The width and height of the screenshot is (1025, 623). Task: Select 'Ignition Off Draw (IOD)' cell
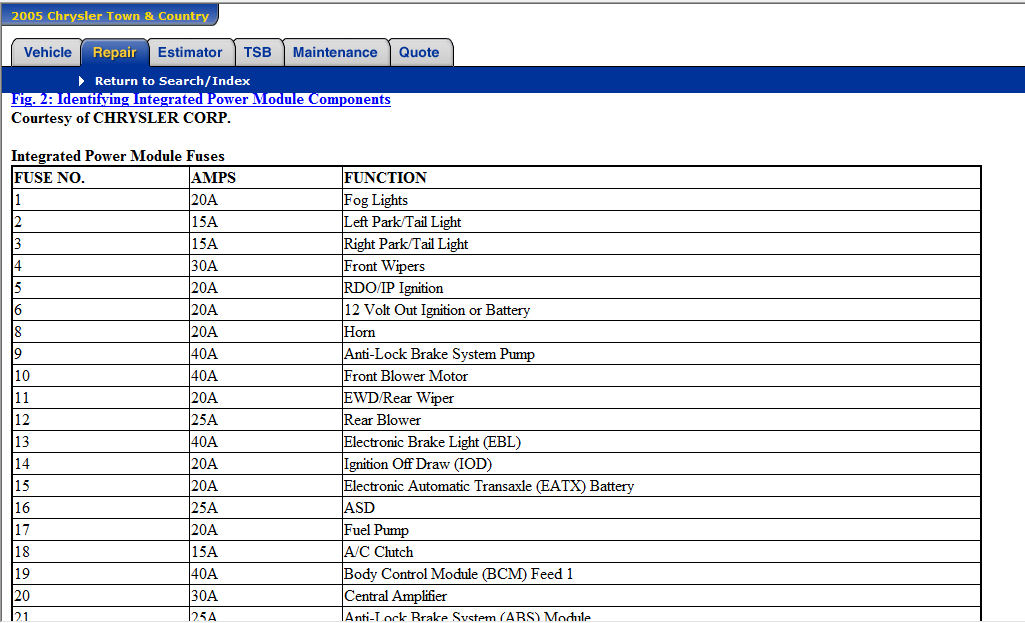[661, 464]
